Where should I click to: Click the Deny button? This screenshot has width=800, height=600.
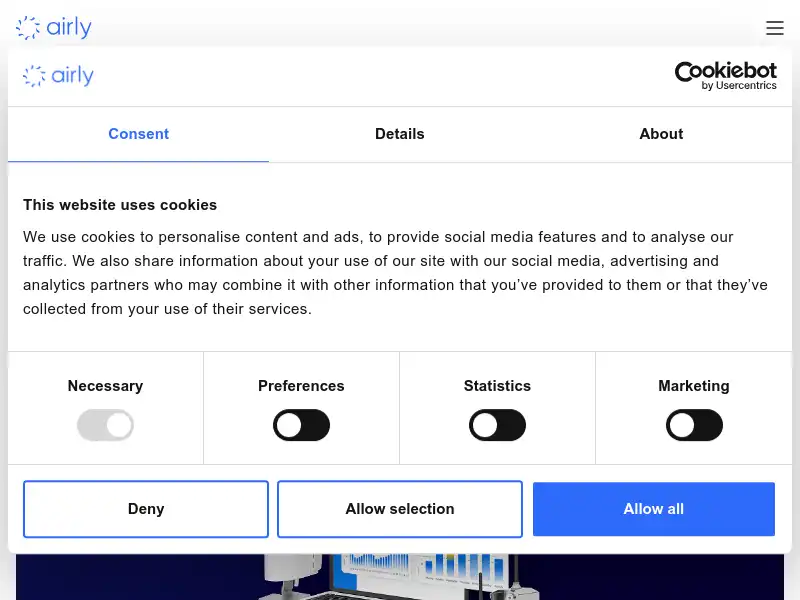[x=146, y=509]
